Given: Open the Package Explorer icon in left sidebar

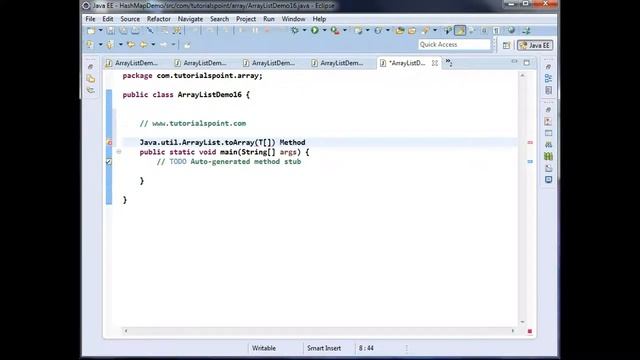Looking at the screenshot, I should pyautogui.click(x=91, y=79).
